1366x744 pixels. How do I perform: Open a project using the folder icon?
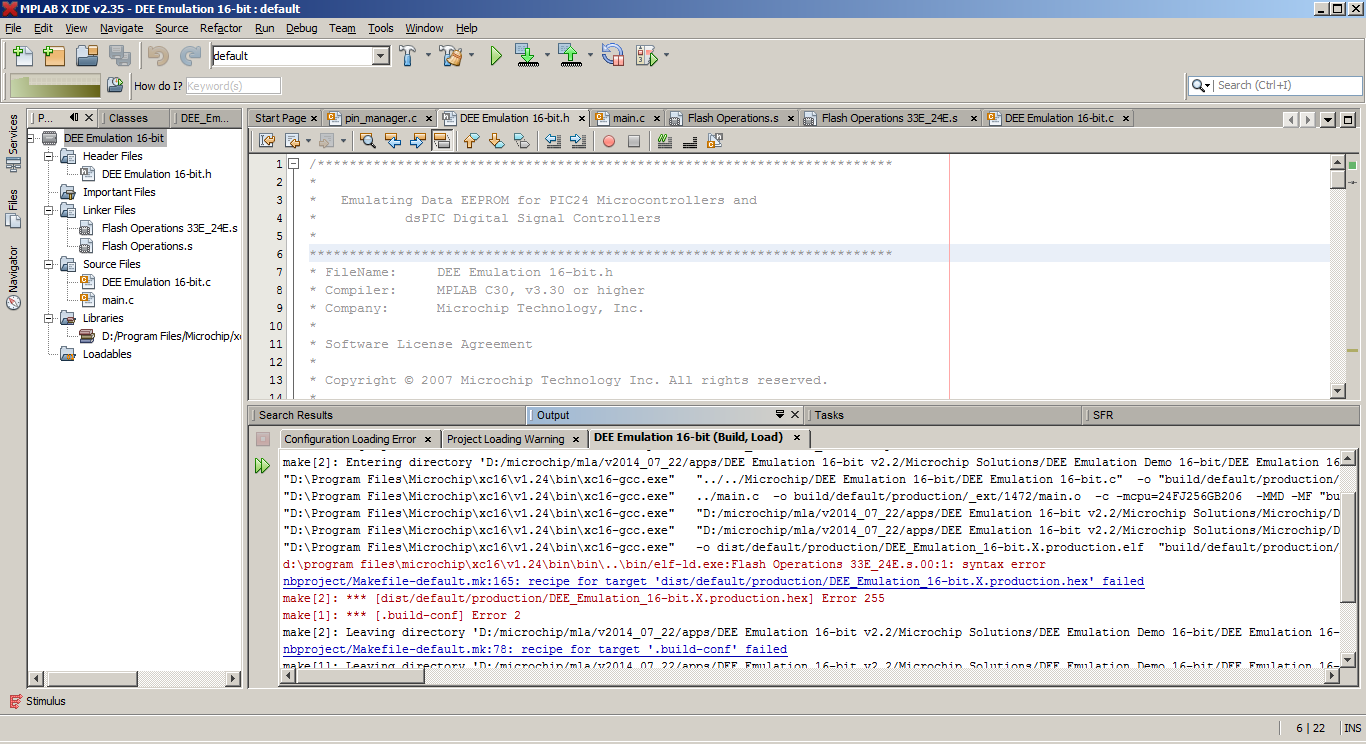(87, 56)
